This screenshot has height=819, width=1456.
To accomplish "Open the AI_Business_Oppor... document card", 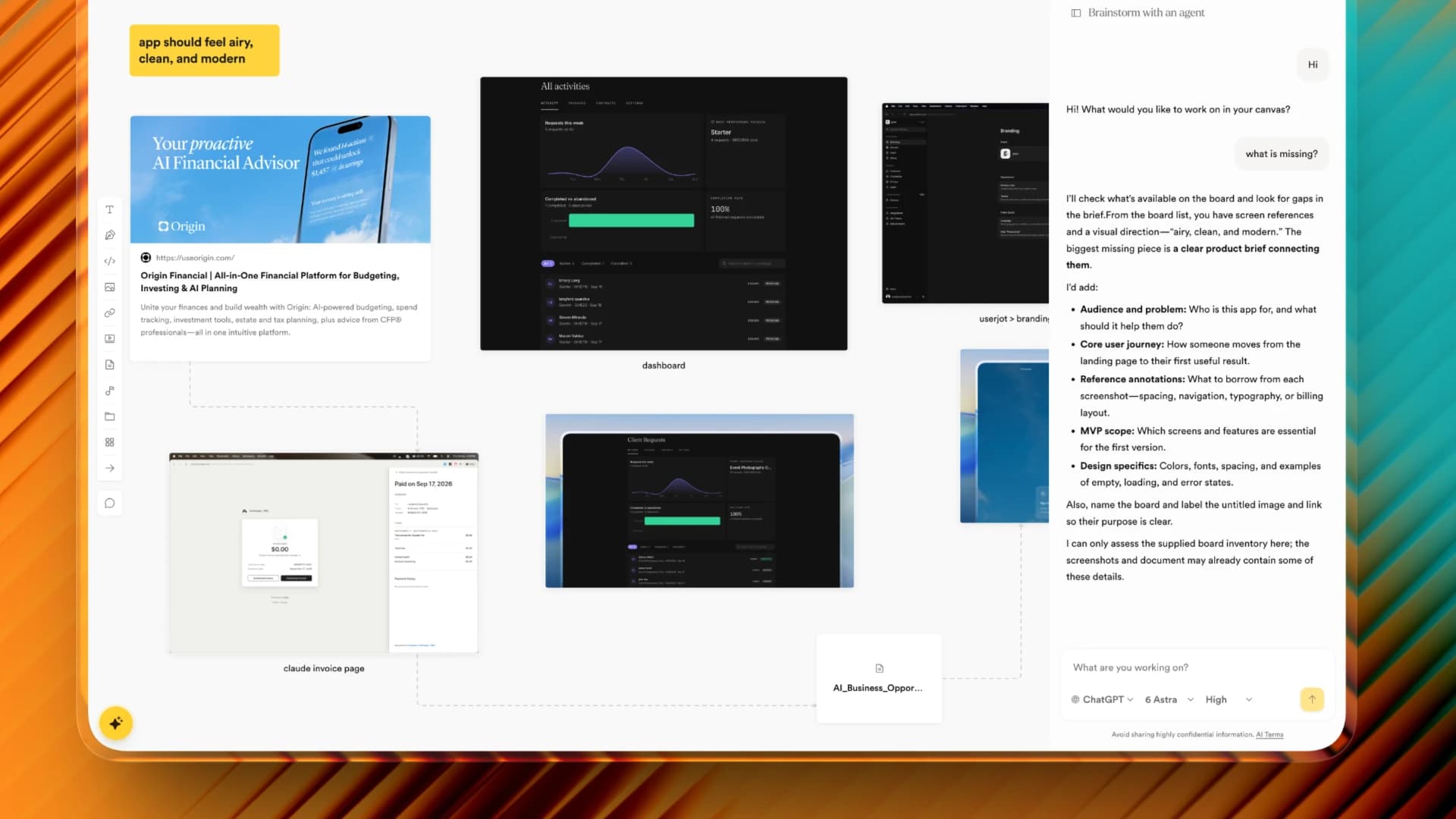I will tap(879, 678).
